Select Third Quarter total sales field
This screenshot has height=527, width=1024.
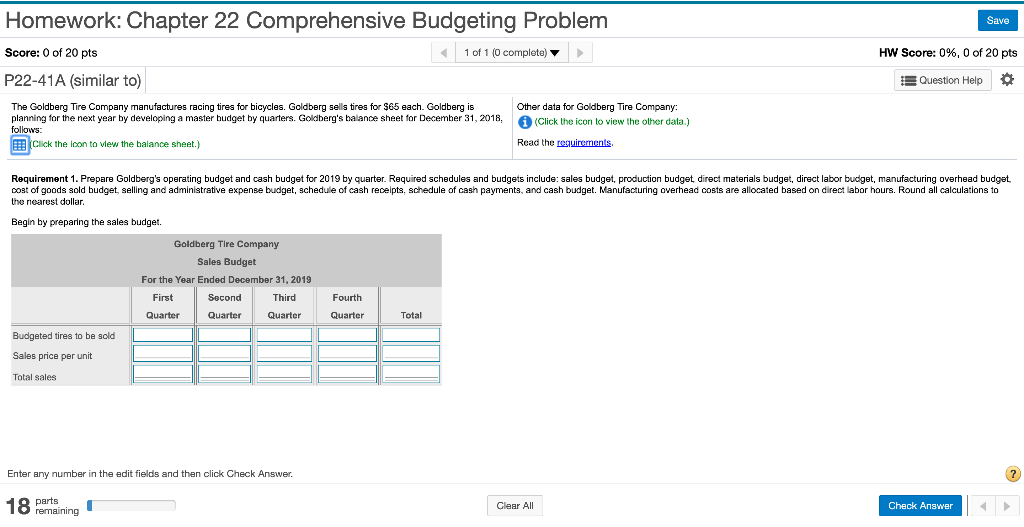pyautogui.click(x=284, y=374)
